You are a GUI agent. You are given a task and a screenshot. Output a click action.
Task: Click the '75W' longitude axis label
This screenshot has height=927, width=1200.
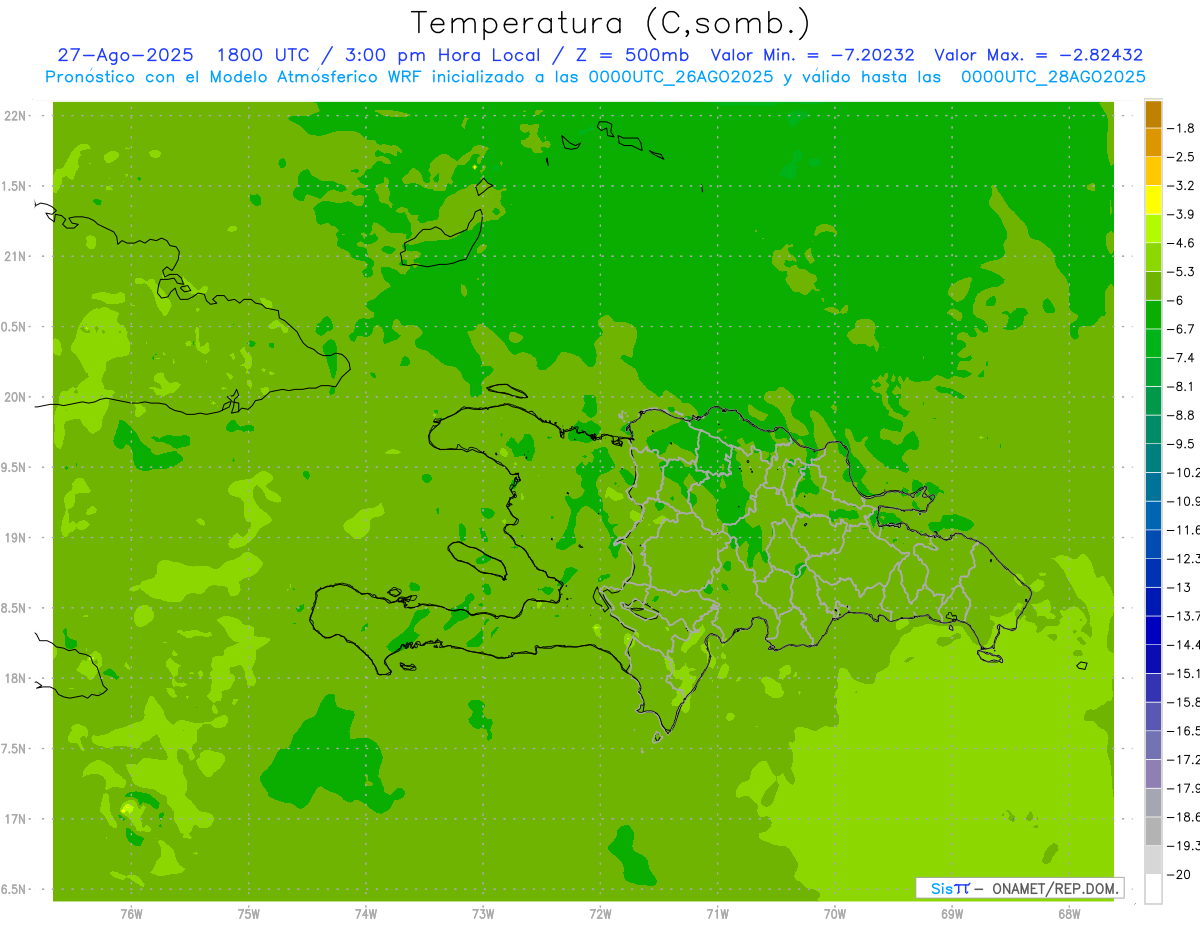pyautogui.click(x=248, y=914)
